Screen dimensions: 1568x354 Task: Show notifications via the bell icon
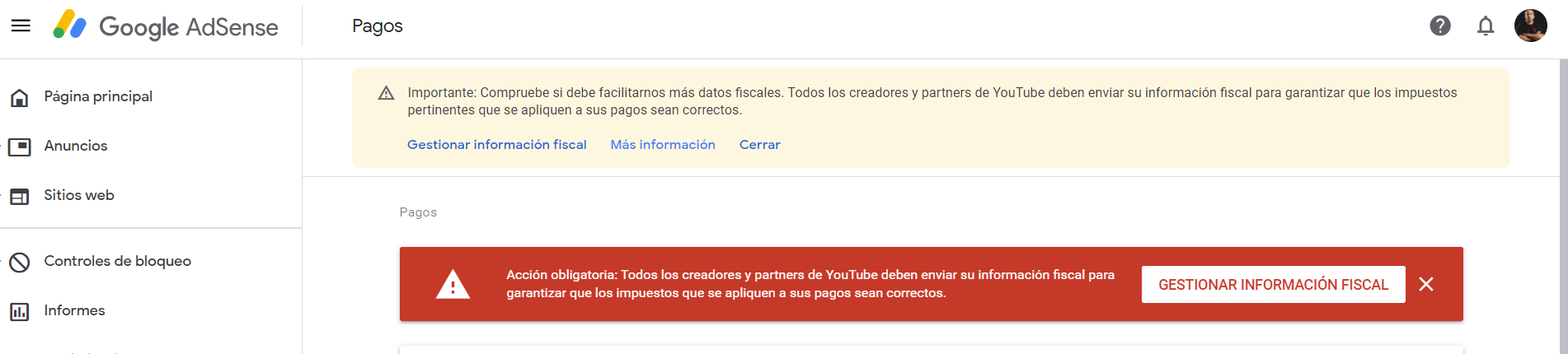pyautogui.click(x=1485, y=26)
